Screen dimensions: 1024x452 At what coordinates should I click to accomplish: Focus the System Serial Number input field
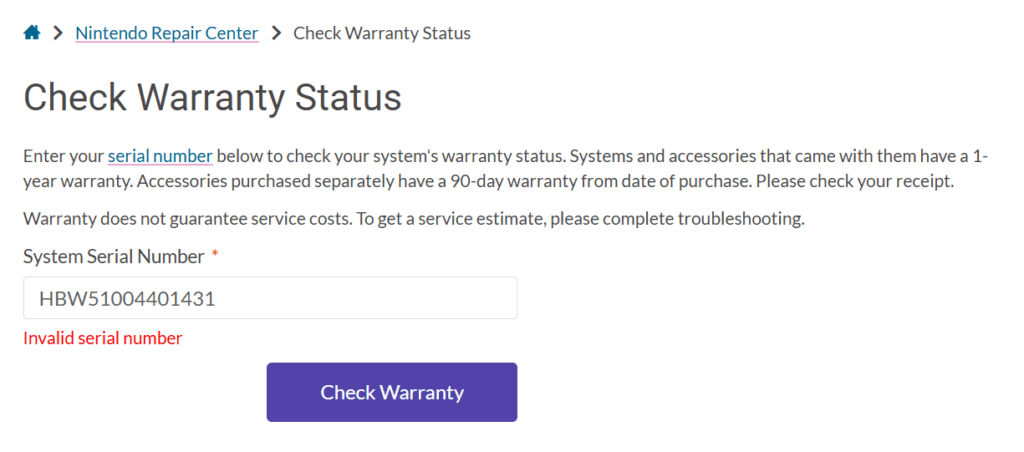(x=270, y=299)
